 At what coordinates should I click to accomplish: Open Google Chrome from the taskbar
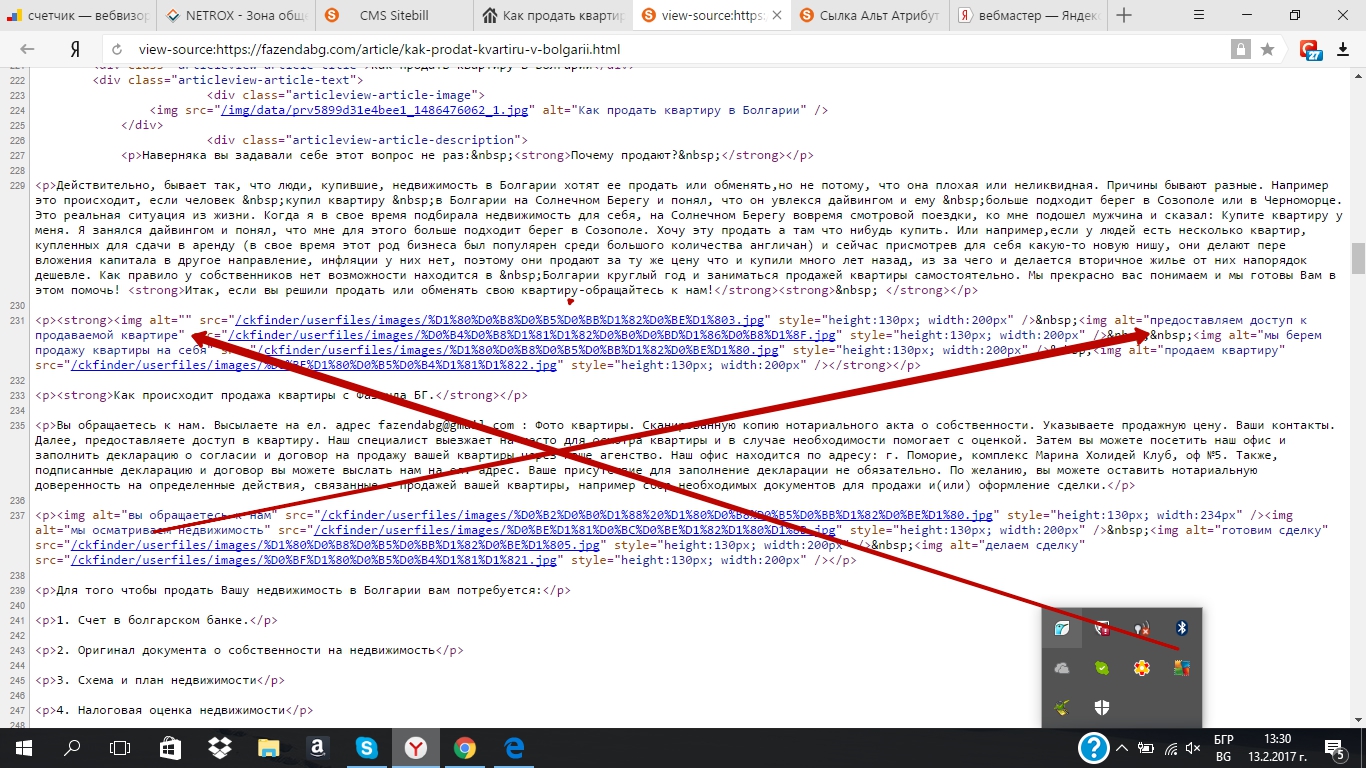click(x=464, y=747)
